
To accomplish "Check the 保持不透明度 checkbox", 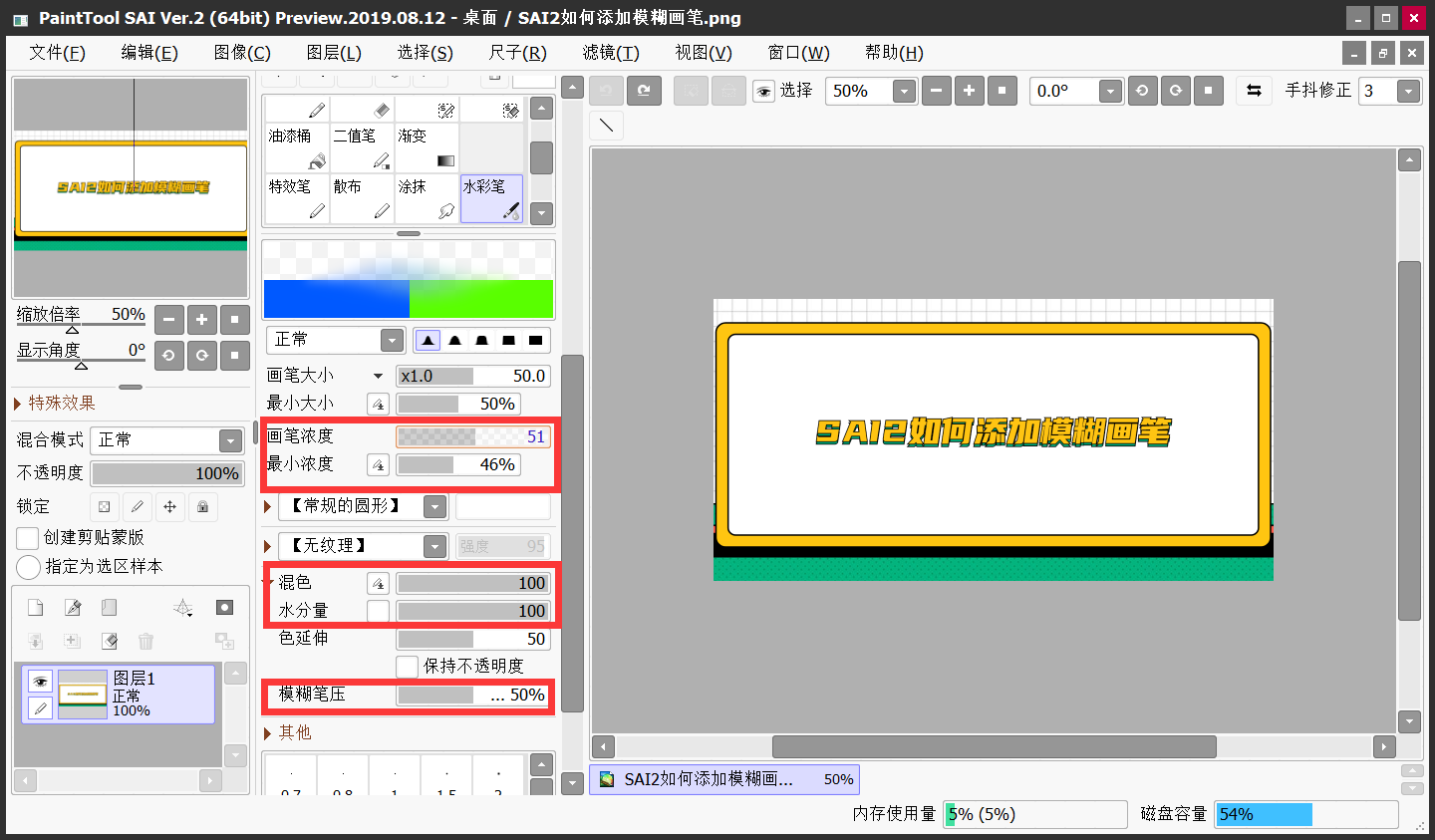I will (407, 667).
